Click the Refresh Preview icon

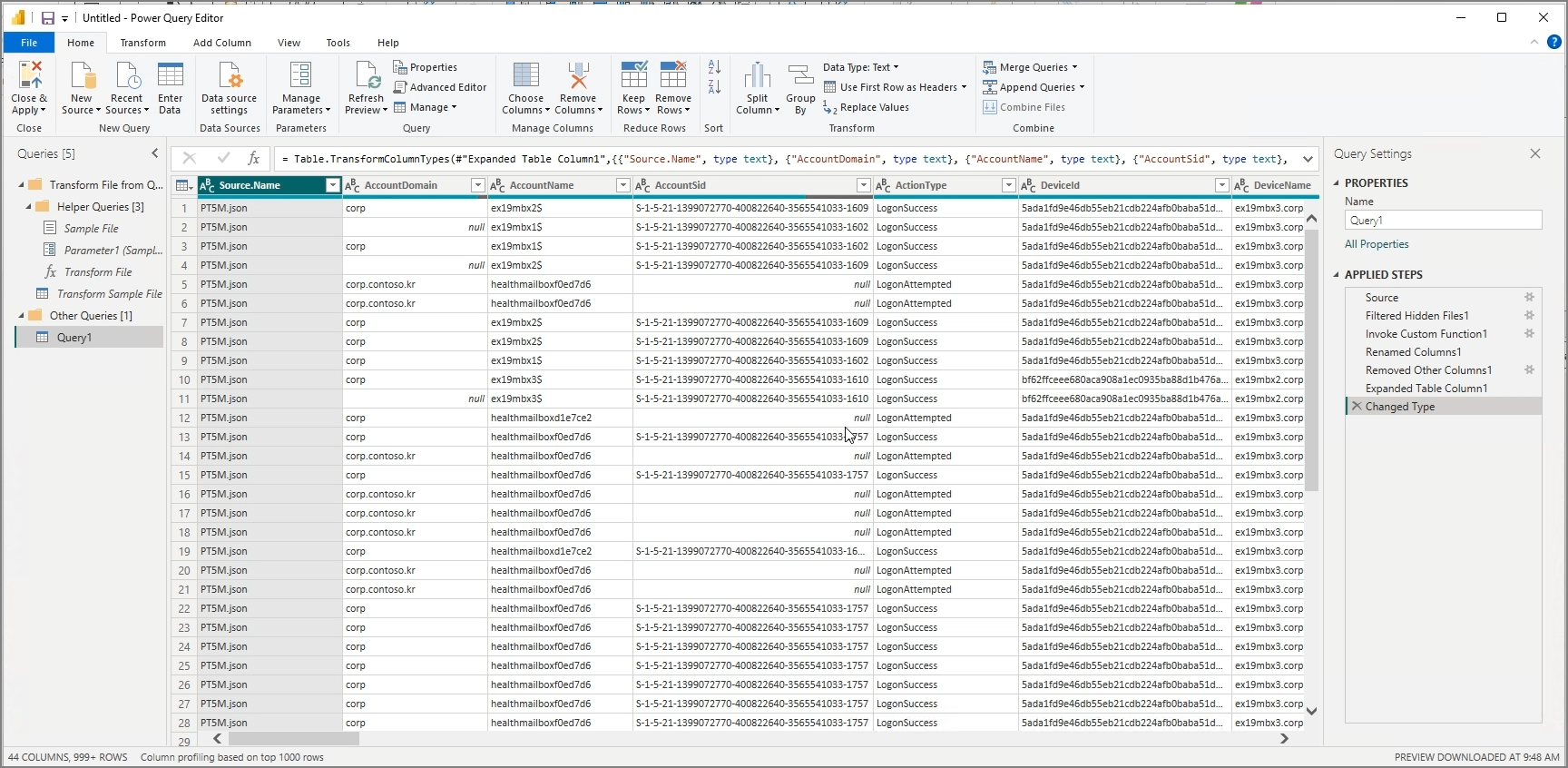[367, 75]
